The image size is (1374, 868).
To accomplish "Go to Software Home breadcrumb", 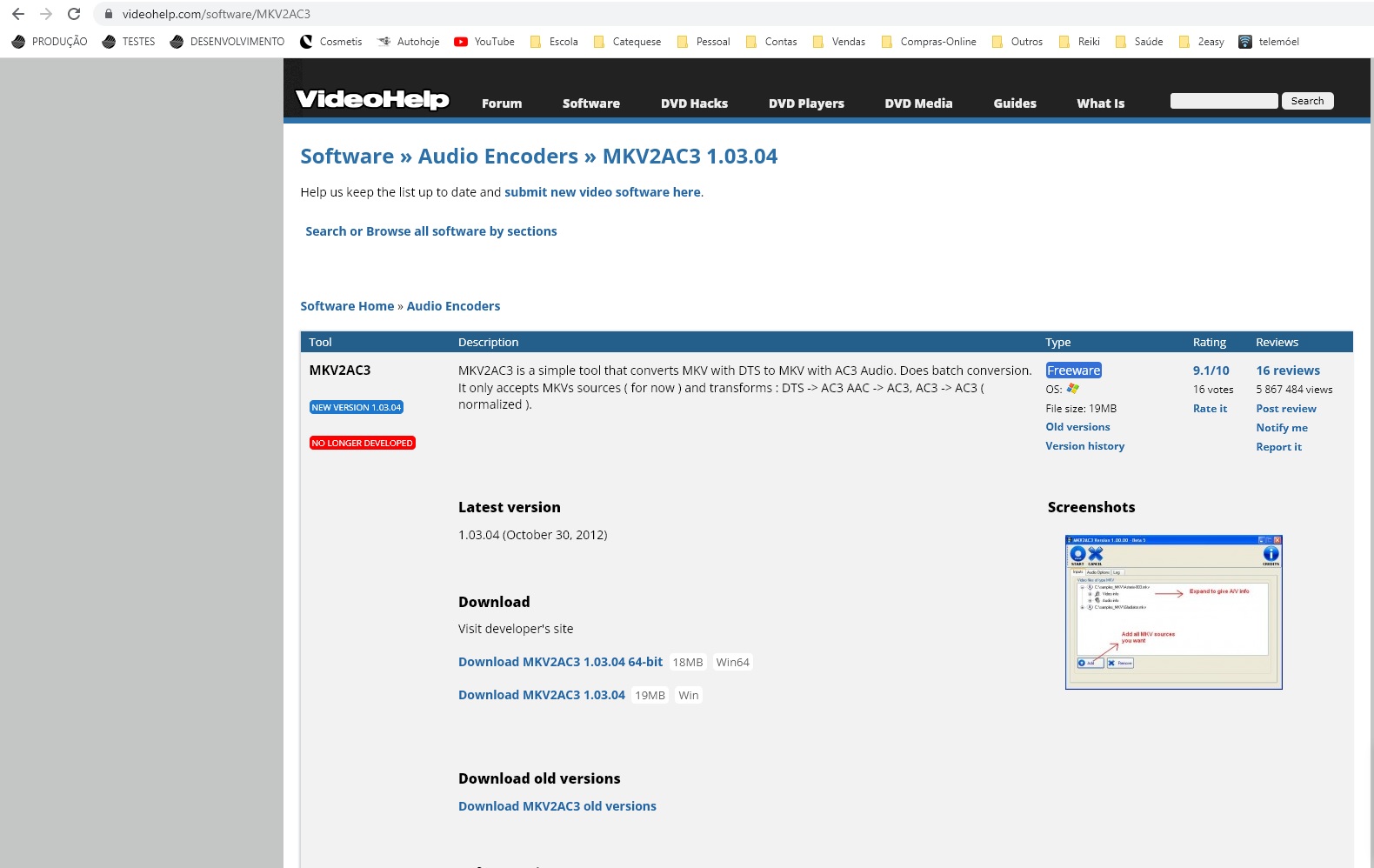I will (347, 306).
